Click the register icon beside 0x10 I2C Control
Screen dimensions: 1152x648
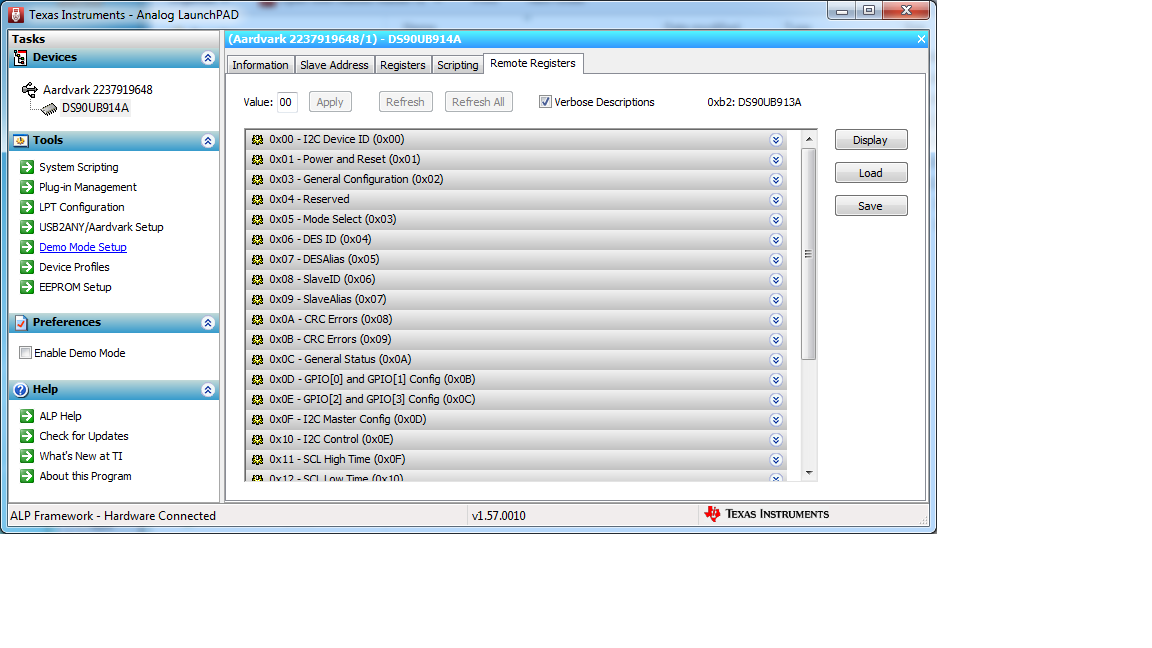[x=257, y=439]
